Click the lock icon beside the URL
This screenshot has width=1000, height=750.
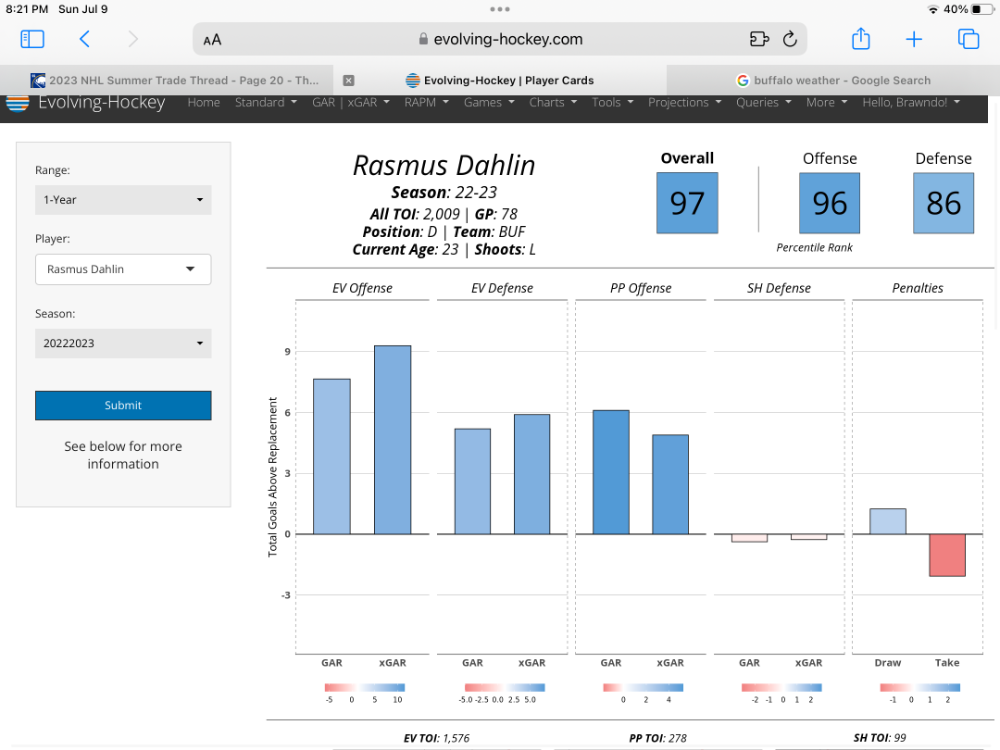coord(423,39)
